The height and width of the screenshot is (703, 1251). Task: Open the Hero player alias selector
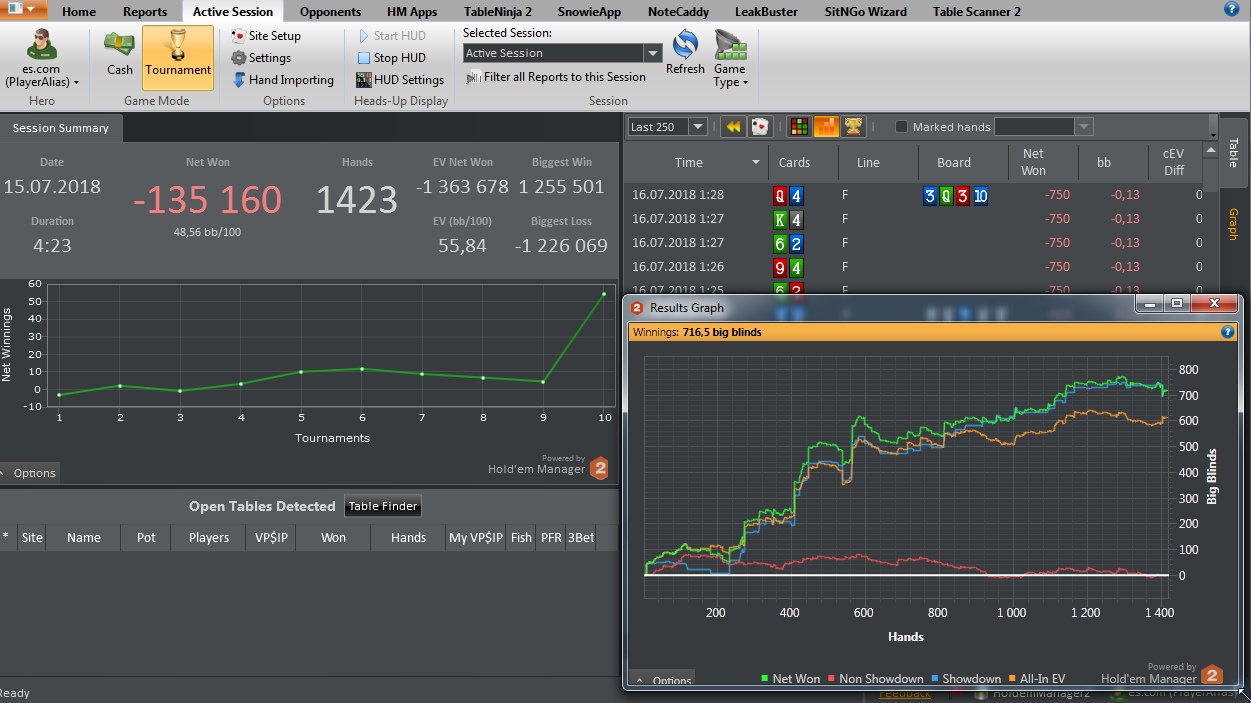42,59
